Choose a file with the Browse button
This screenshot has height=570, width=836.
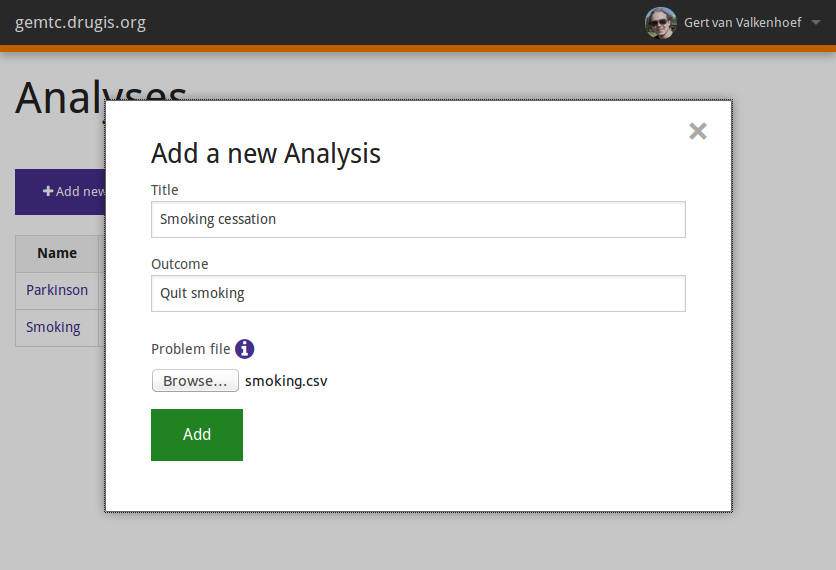click(x=195, y=381)
